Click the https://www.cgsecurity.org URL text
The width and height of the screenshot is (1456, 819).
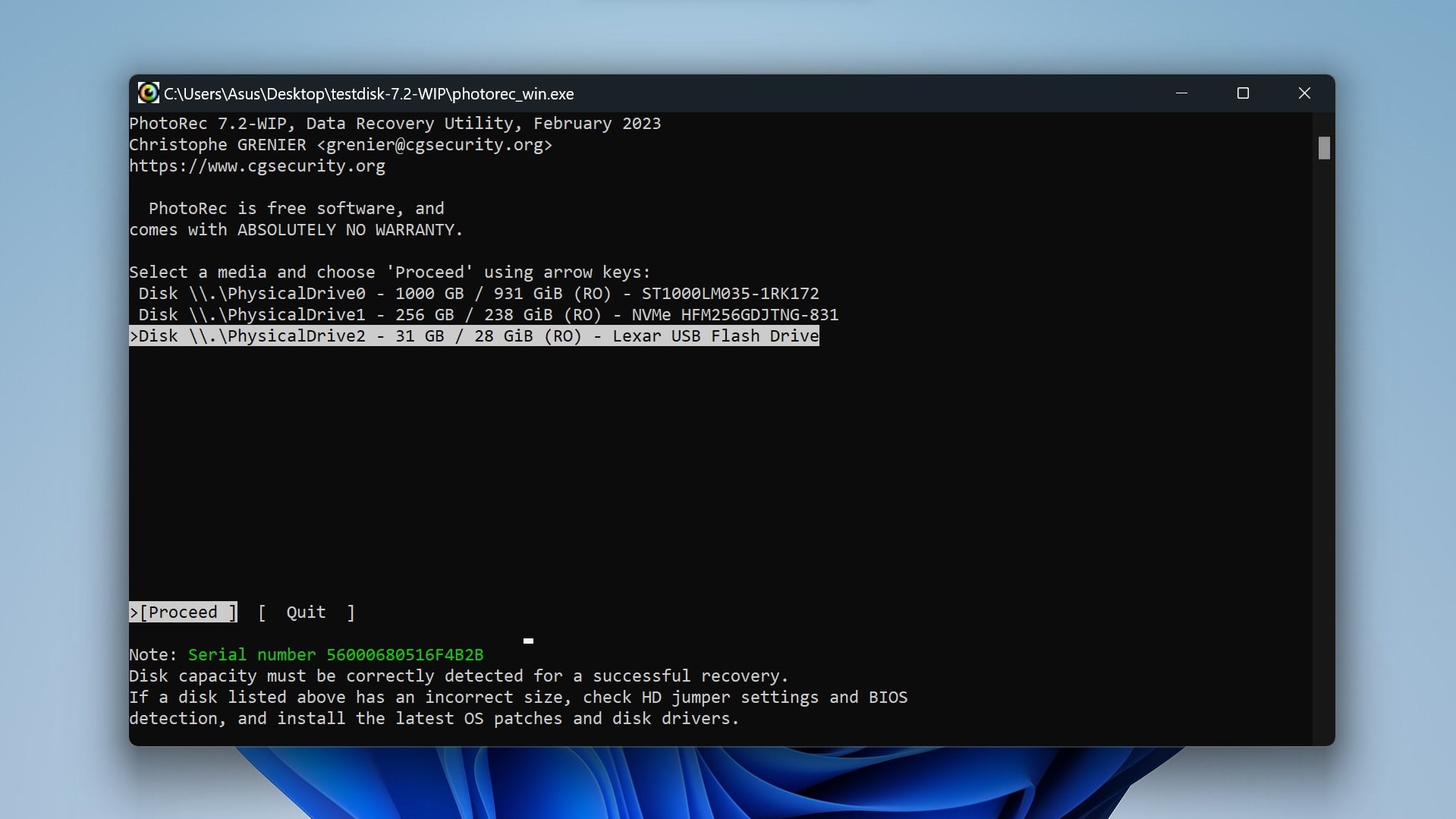[x=257, y=165]
